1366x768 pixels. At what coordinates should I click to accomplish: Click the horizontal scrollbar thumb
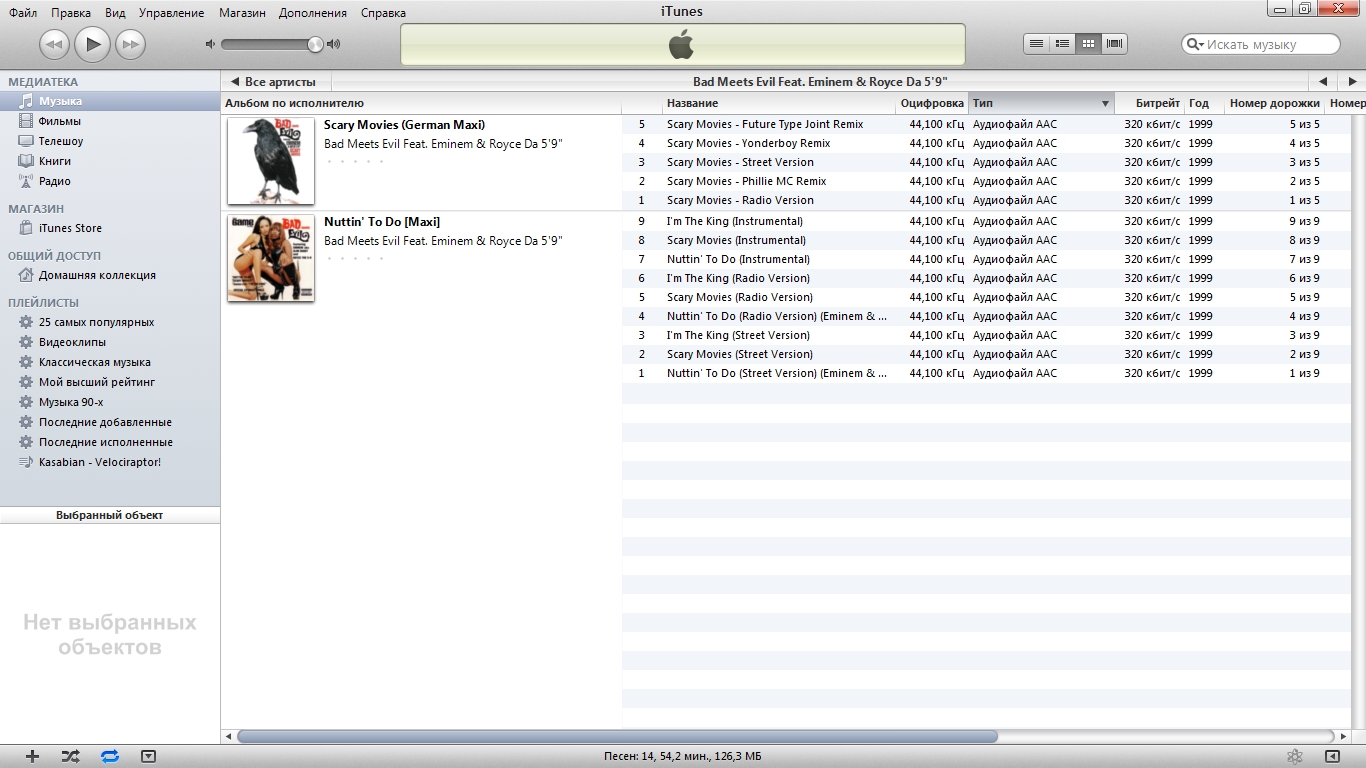tap(617, 737)
